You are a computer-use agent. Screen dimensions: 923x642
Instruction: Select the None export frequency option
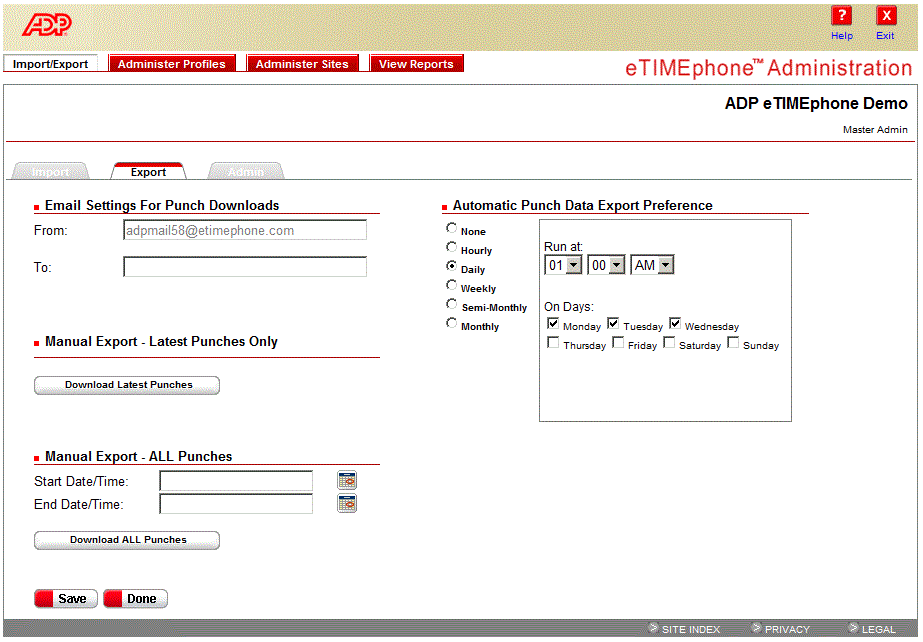tap(451, 228)
